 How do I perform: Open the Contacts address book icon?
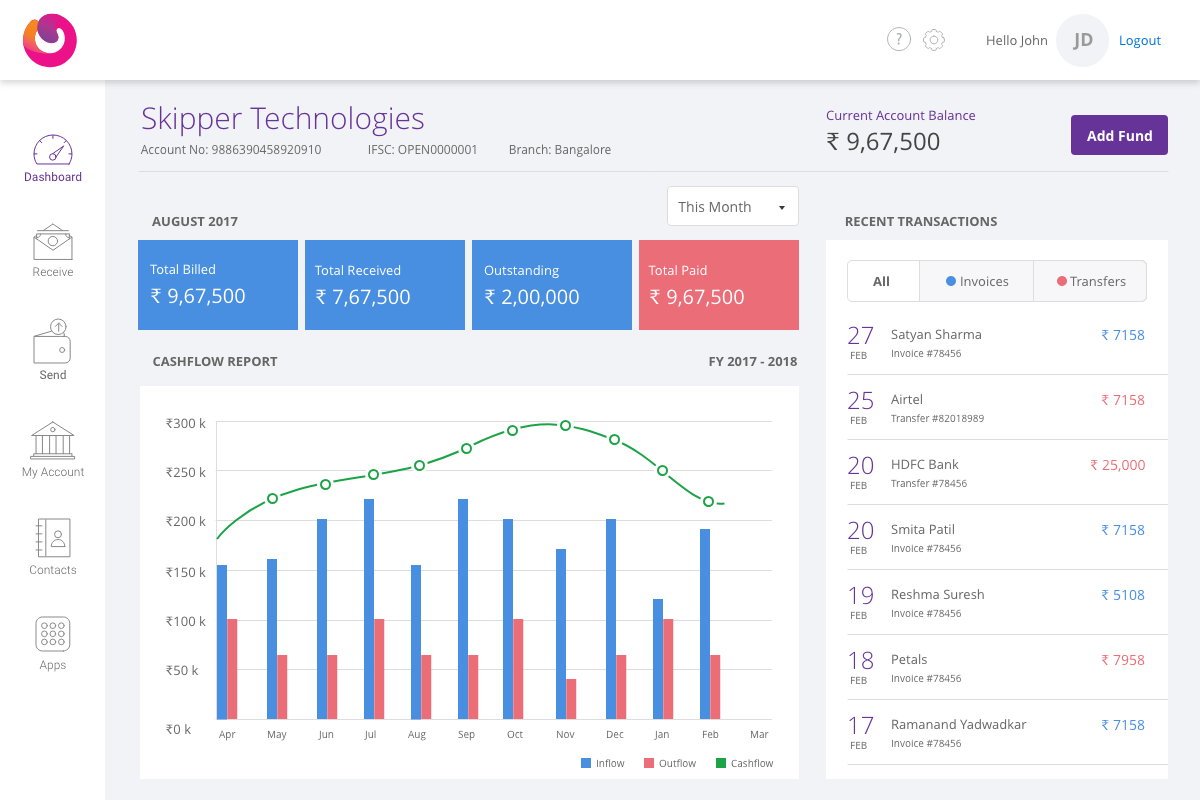pos(53,538)
